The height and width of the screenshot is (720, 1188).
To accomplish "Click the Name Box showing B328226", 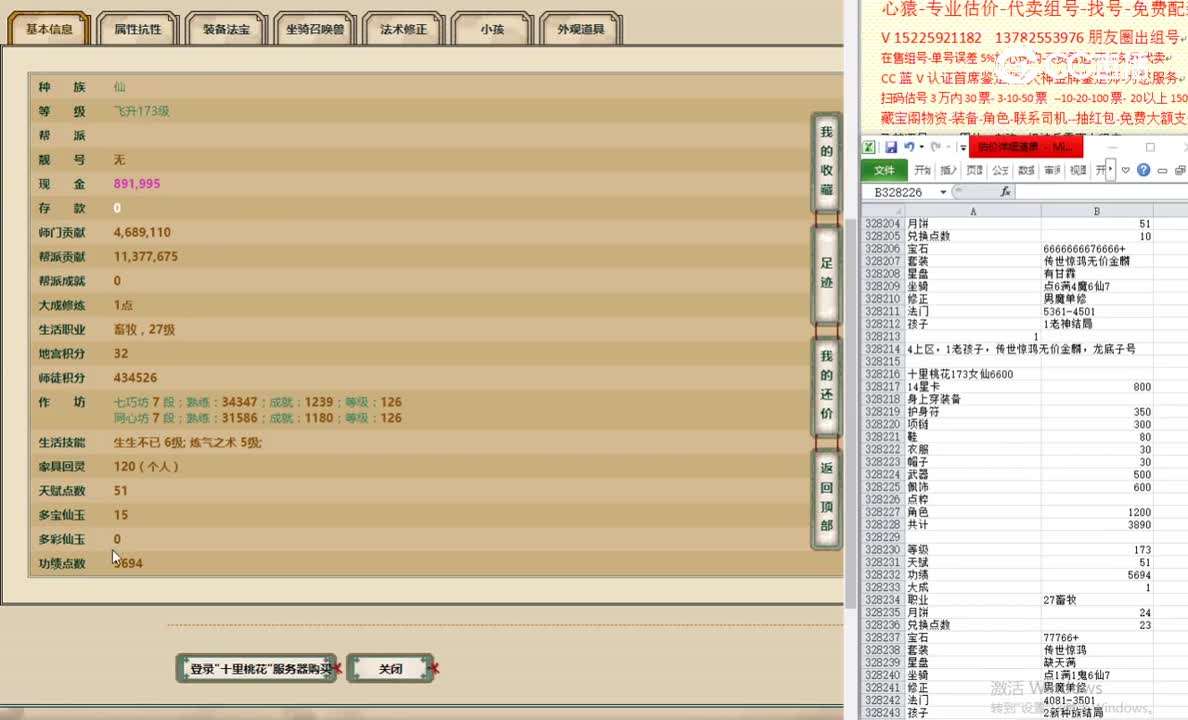I will [x=900, y=192].
